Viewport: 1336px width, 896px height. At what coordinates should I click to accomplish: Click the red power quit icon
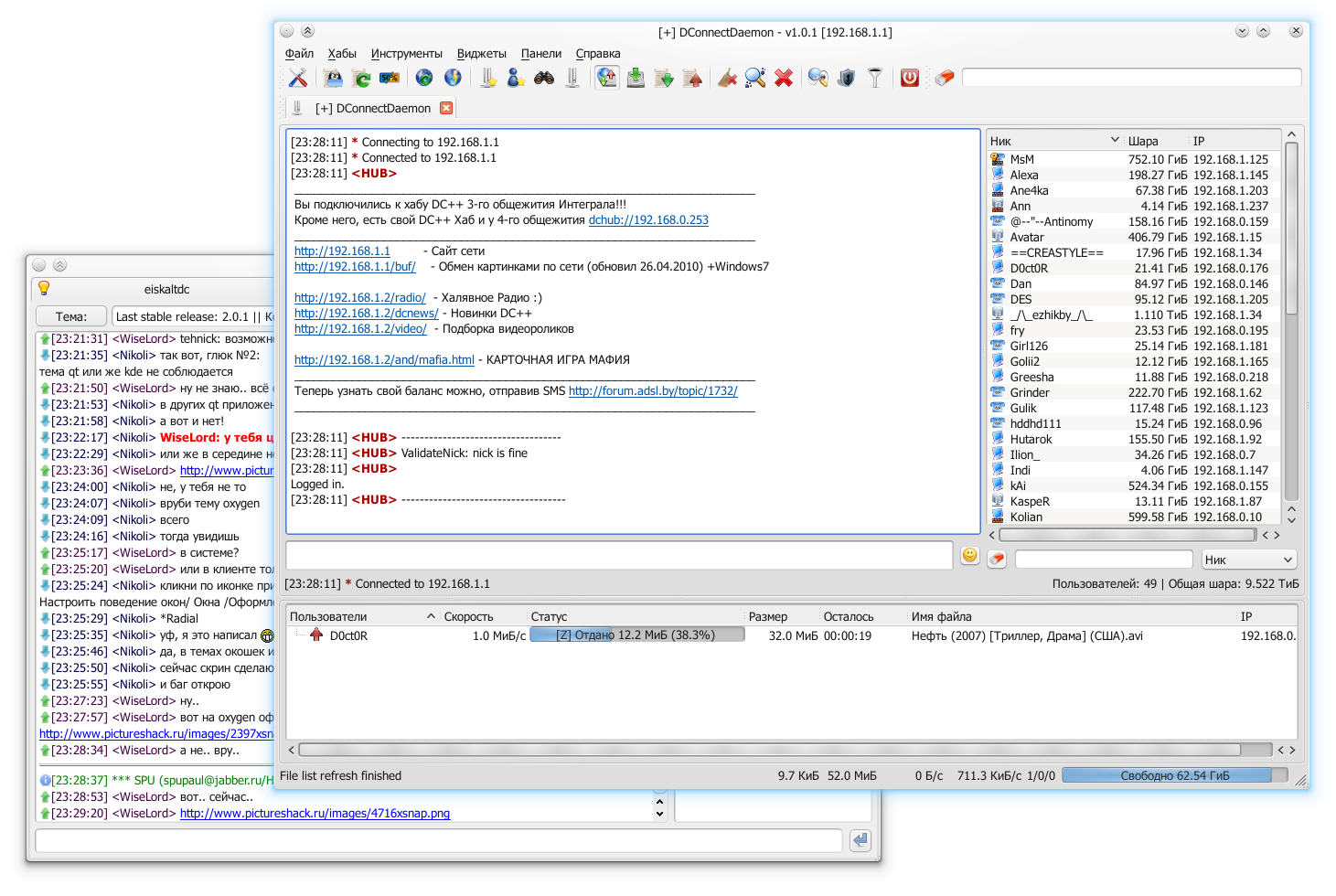909,79
